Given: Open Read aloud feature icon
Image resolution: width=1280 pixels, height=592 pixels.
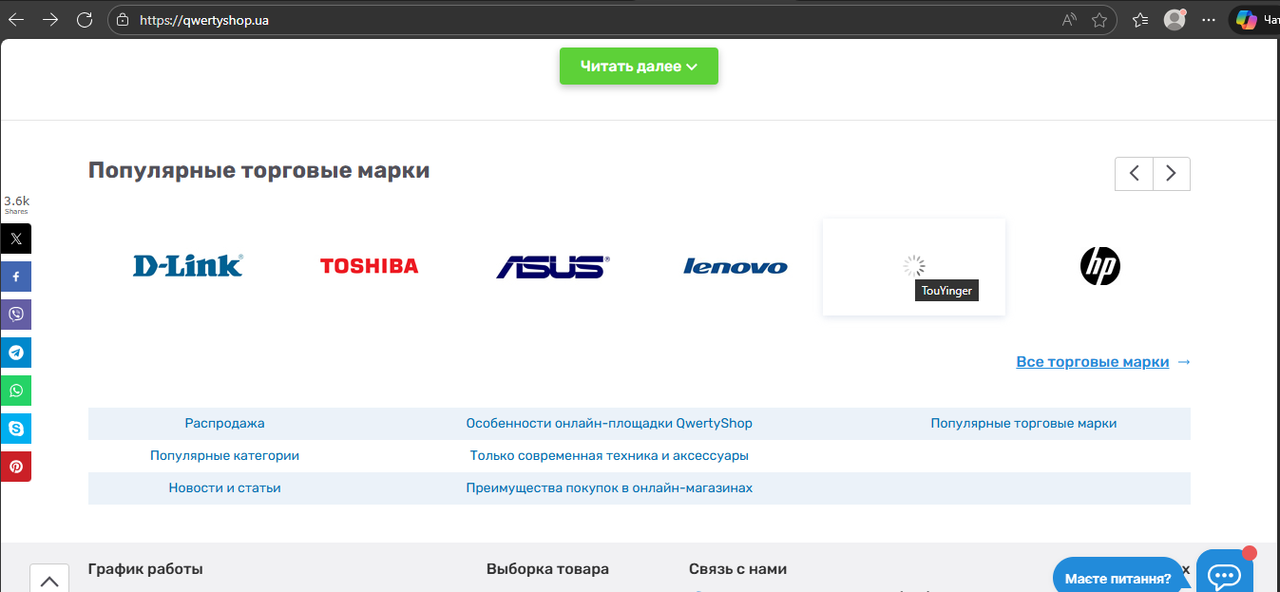Looking at the screenshot, I should click(x=1069, y=20).
